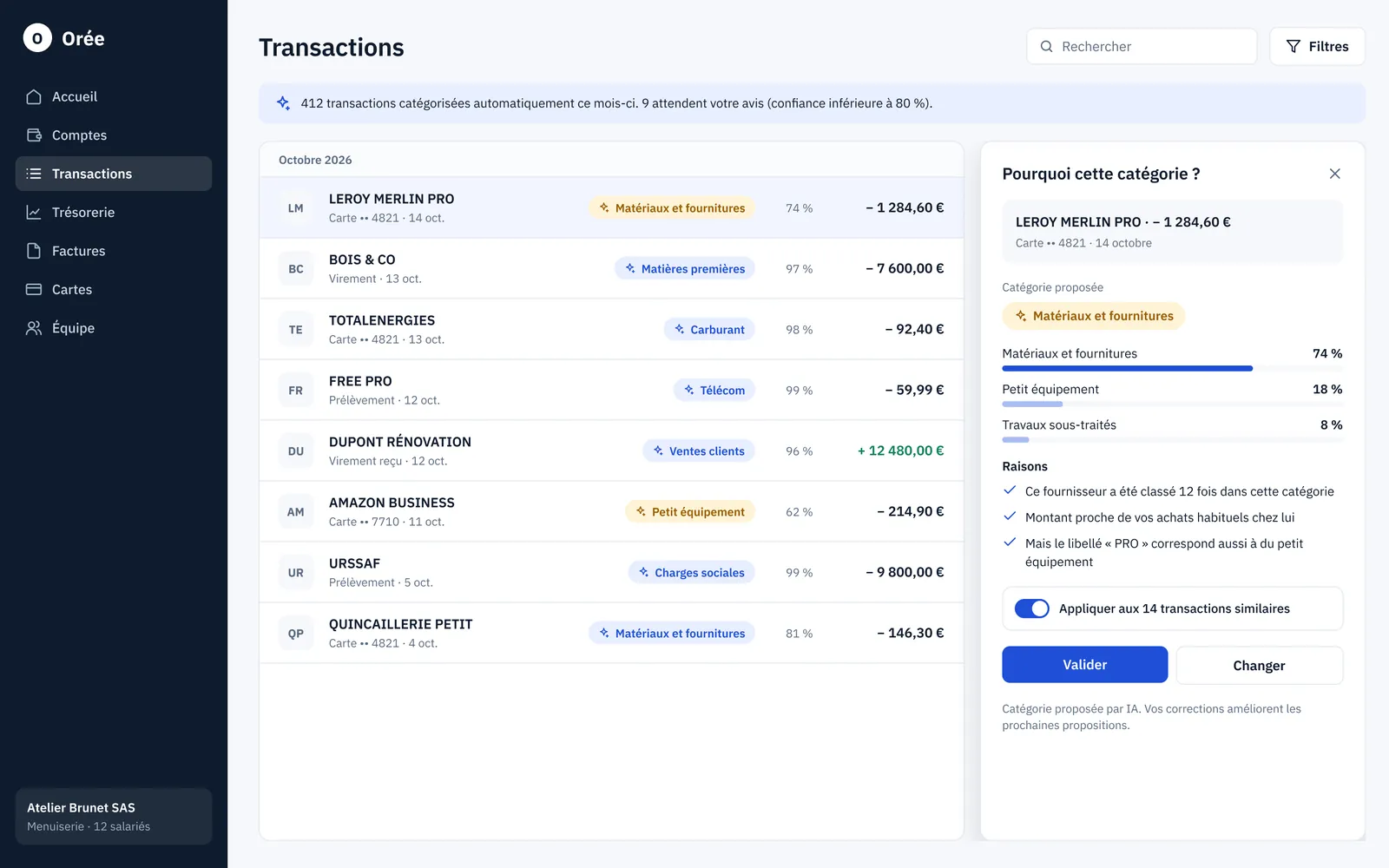Screen dimensions: 1389x868
Task: Click the Accueil home icon
Action: pos(34,96)
